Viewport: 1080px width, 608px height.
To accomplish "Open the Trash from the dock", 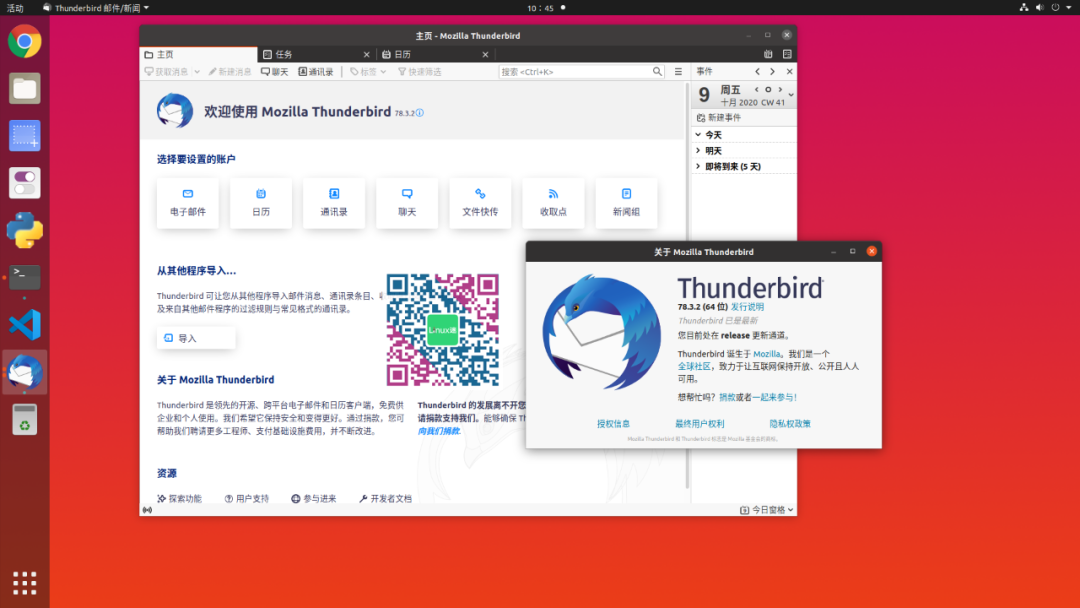I will (25, 419).
